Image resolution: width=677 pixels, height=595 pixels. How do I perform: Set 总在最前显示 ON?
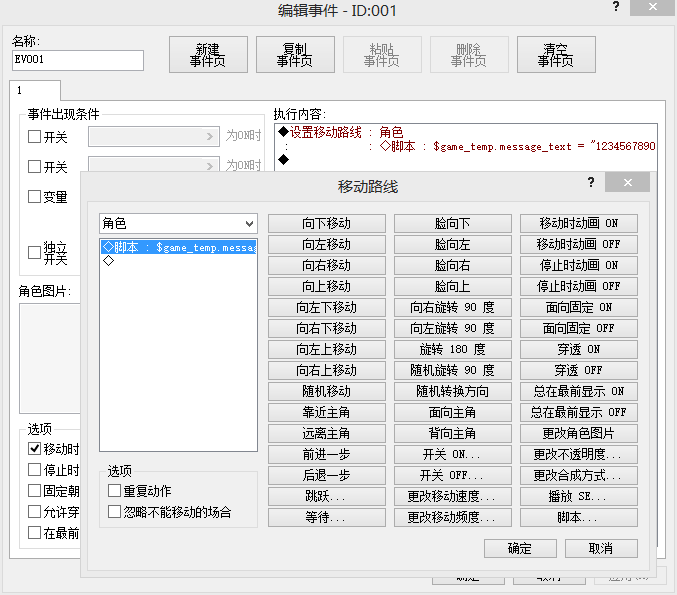point(579,392)
